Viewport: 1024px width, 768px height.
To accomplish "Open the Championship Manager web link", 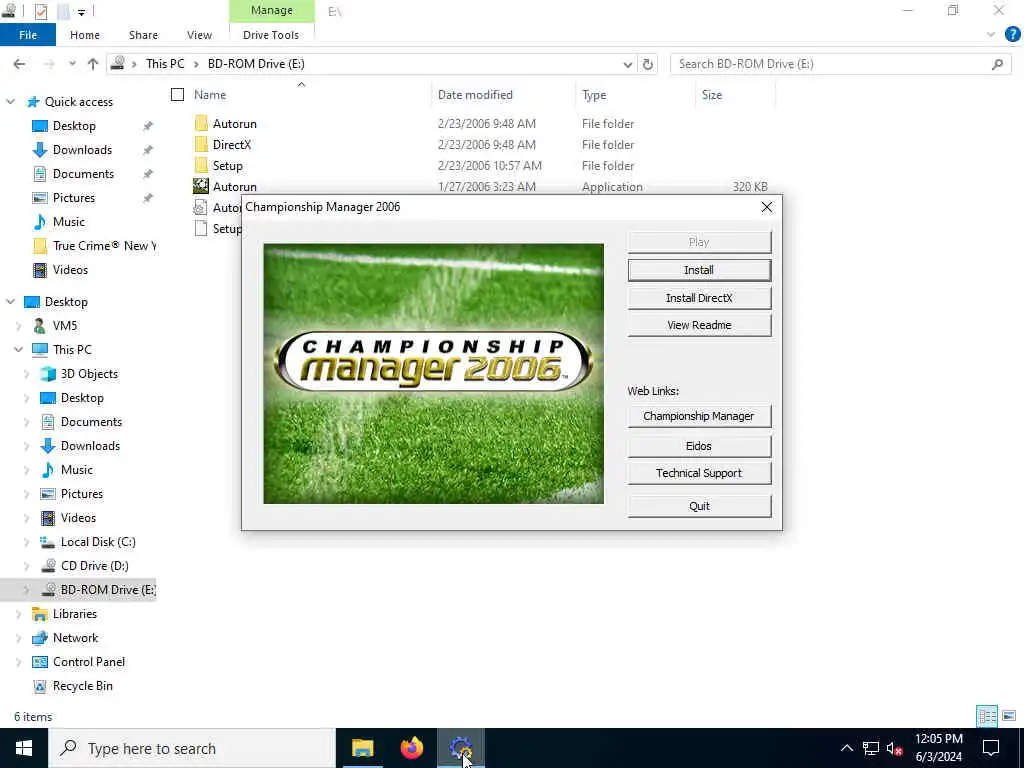I will coord(699,416).
